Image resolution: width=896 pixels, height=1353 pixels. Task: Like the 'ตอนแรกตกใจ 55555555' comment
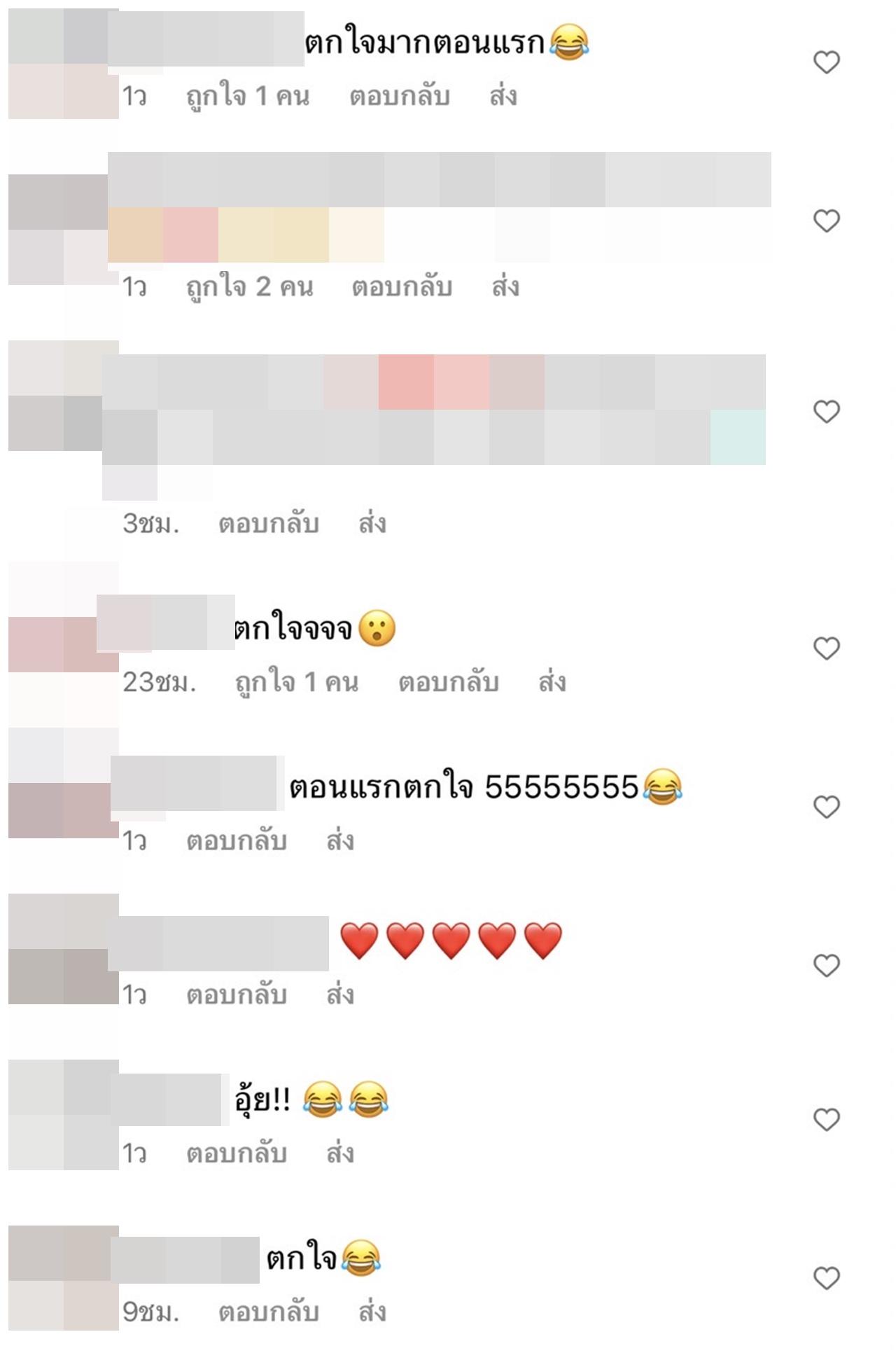click(x=826, y=807)
